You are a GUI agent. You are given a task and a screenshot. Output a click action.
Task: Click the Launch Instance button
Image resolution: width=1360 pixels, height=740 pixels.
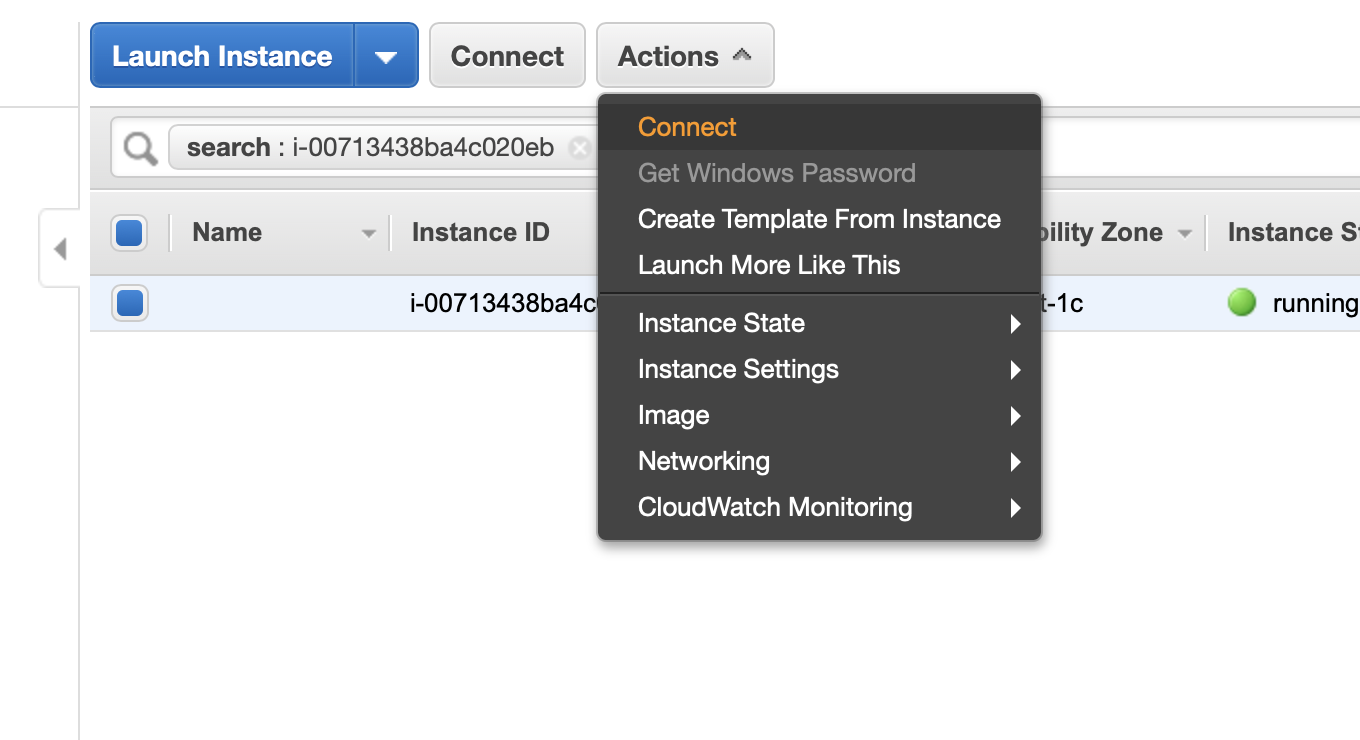pos(222,56)
